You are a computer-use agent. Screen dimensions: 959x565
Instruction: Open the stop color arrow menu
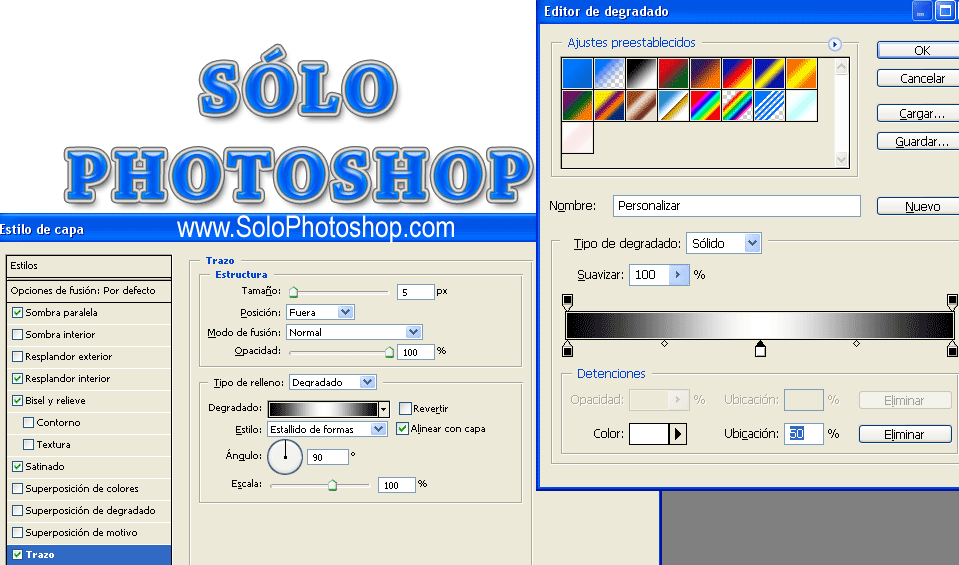pos(678,434)
